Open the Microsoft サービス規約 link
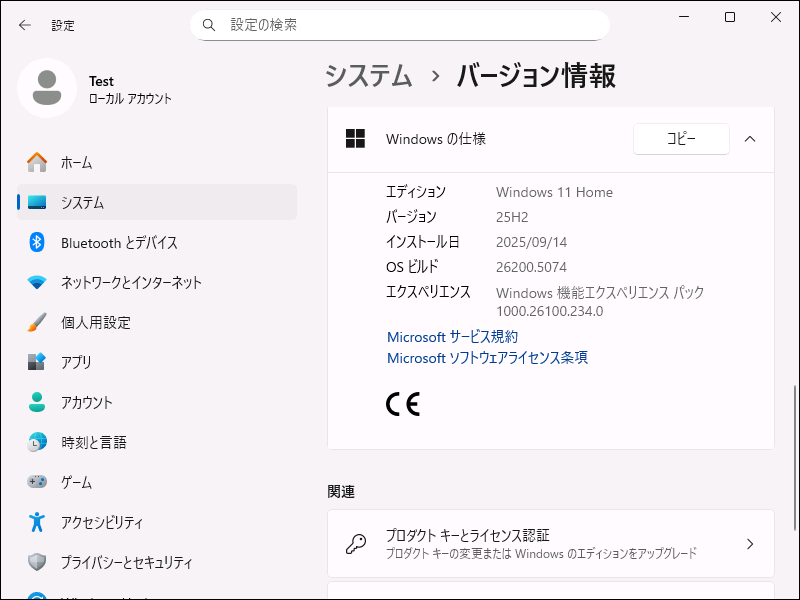The image size is (800, 600). [x=453, y=337]
